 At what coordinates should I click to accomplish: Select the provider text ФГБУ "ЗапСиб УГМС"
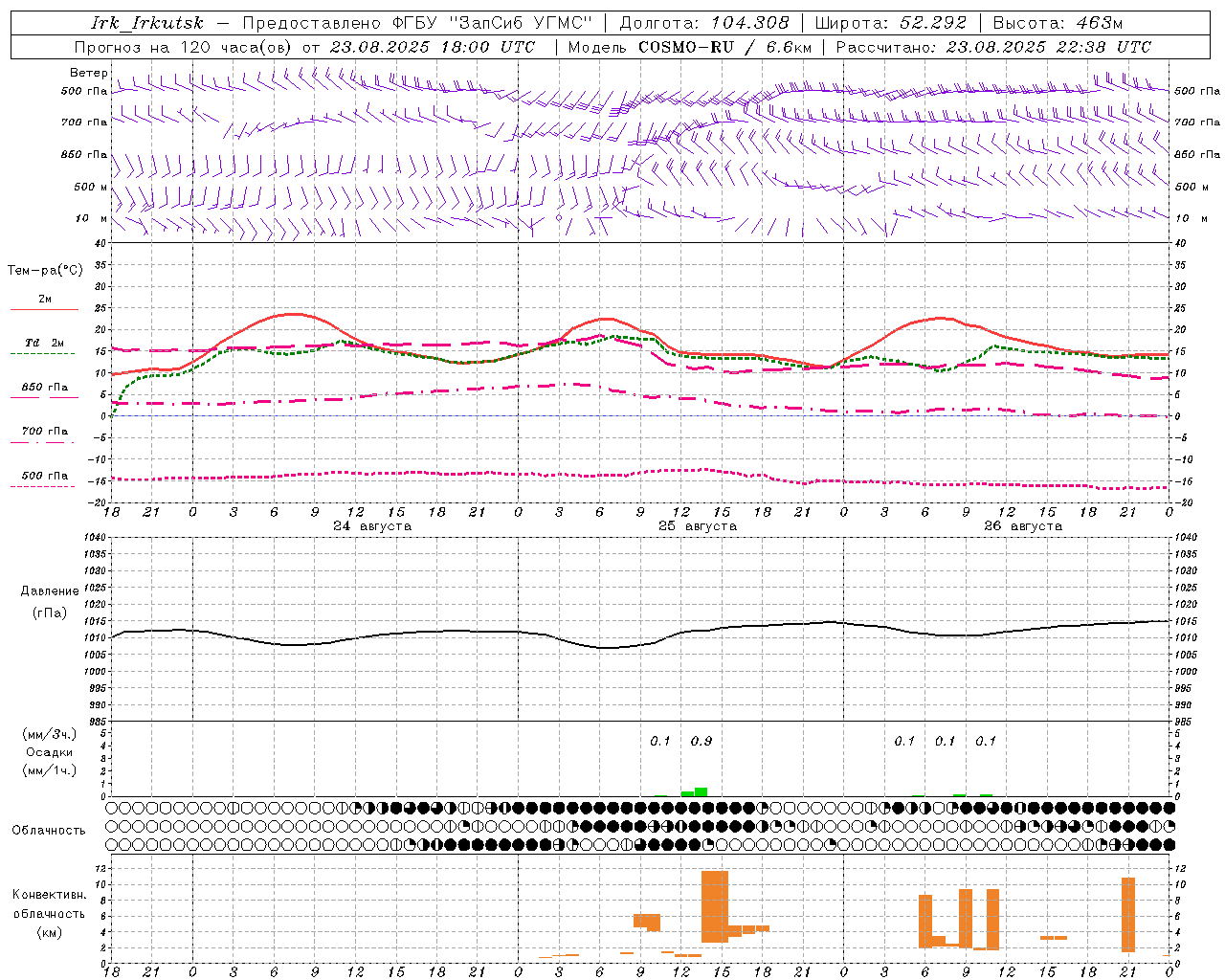tap(493, 23)
